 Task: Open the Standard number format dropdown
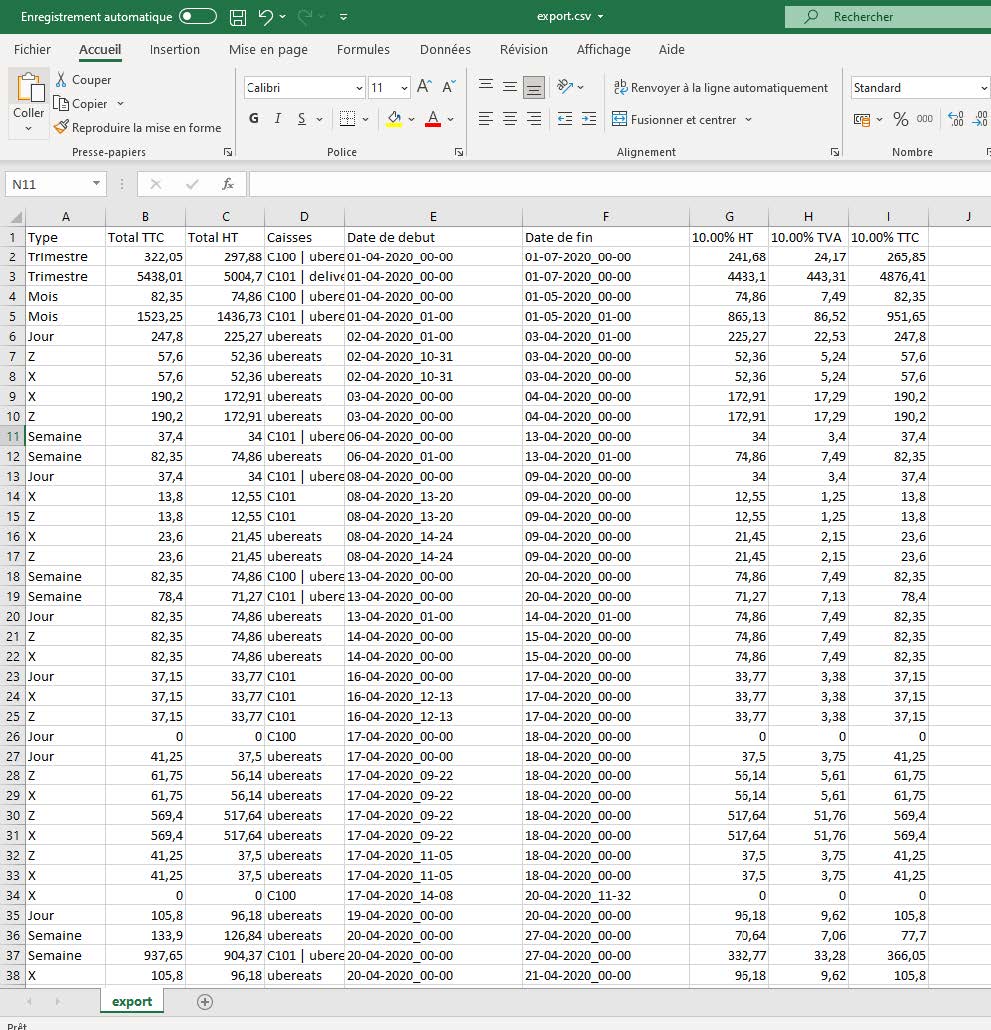[983, 88]
